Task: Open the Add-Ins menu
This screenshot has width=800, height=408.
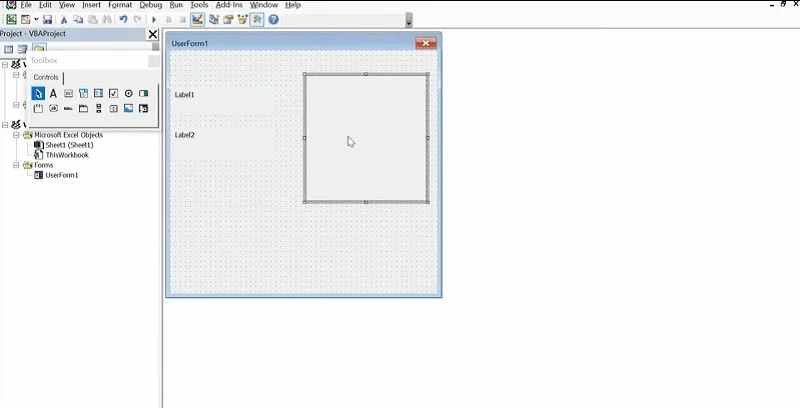Action: pyautogui.click(x=229, y=5)
